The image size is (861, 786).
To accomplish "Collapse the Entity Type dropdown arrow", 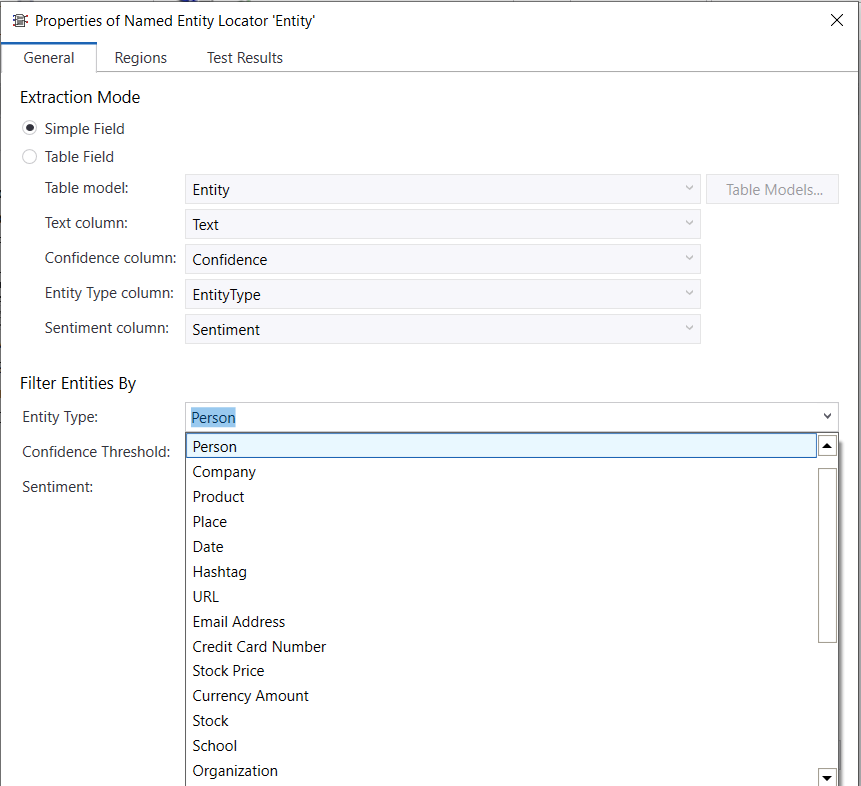I will tap(827, 417).
